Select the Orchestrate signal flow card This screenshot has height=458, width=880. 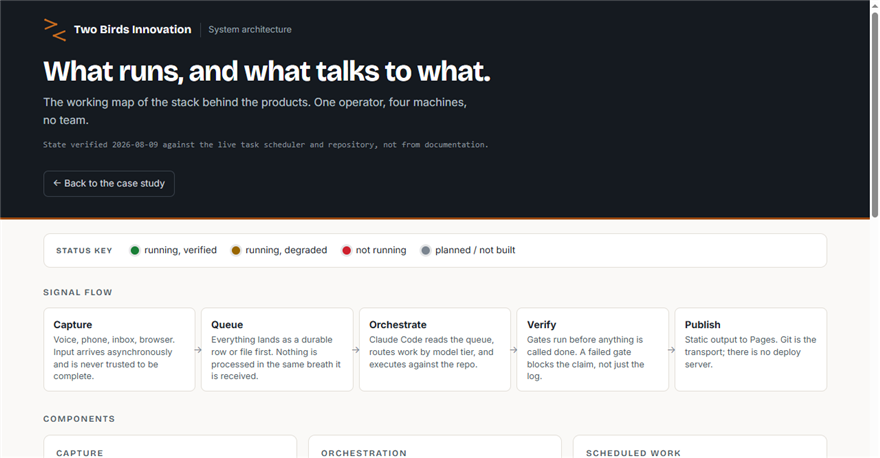pos(435,349)
